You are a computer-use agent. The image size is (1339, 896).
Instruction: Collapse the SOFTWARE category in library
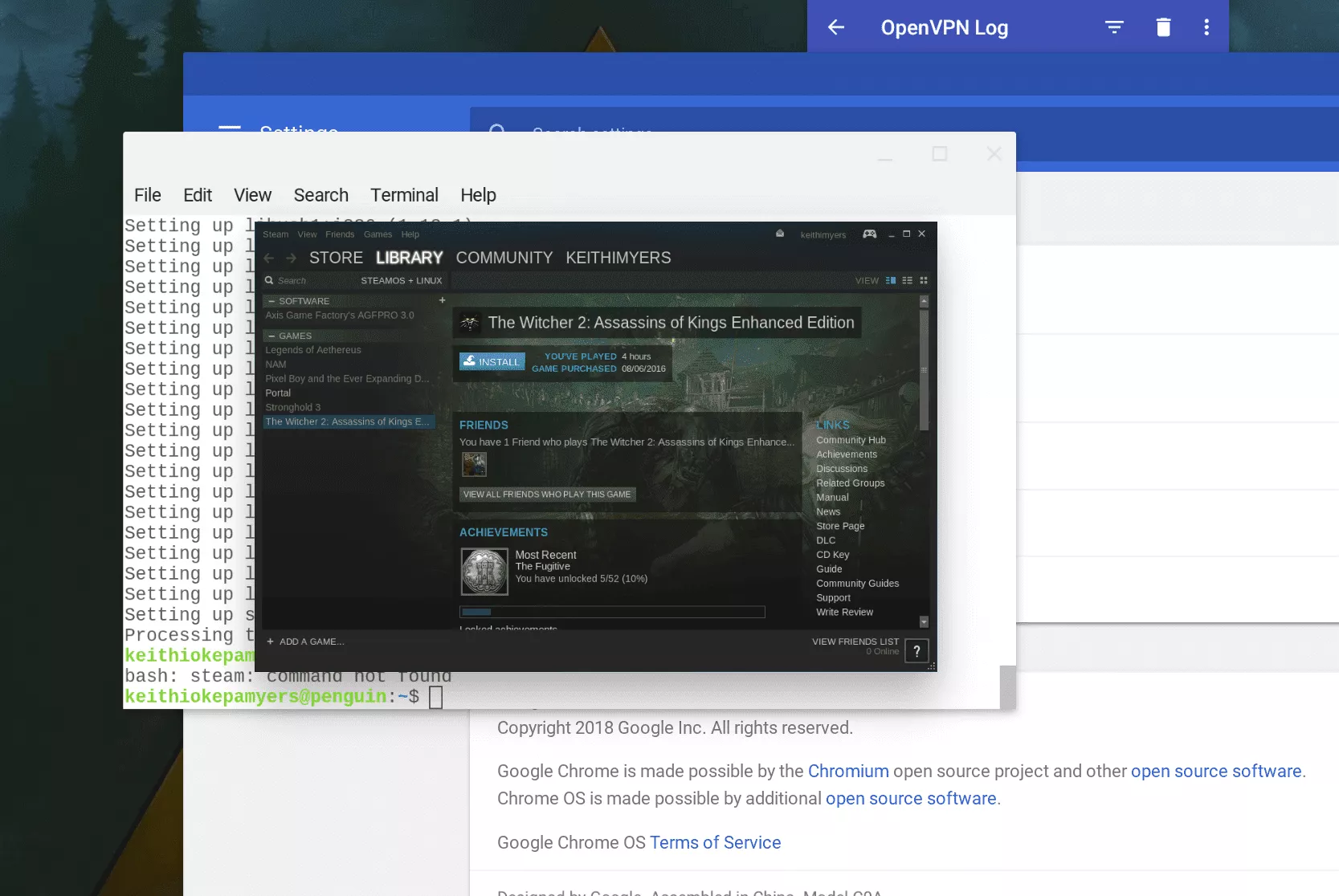(272, 302)
